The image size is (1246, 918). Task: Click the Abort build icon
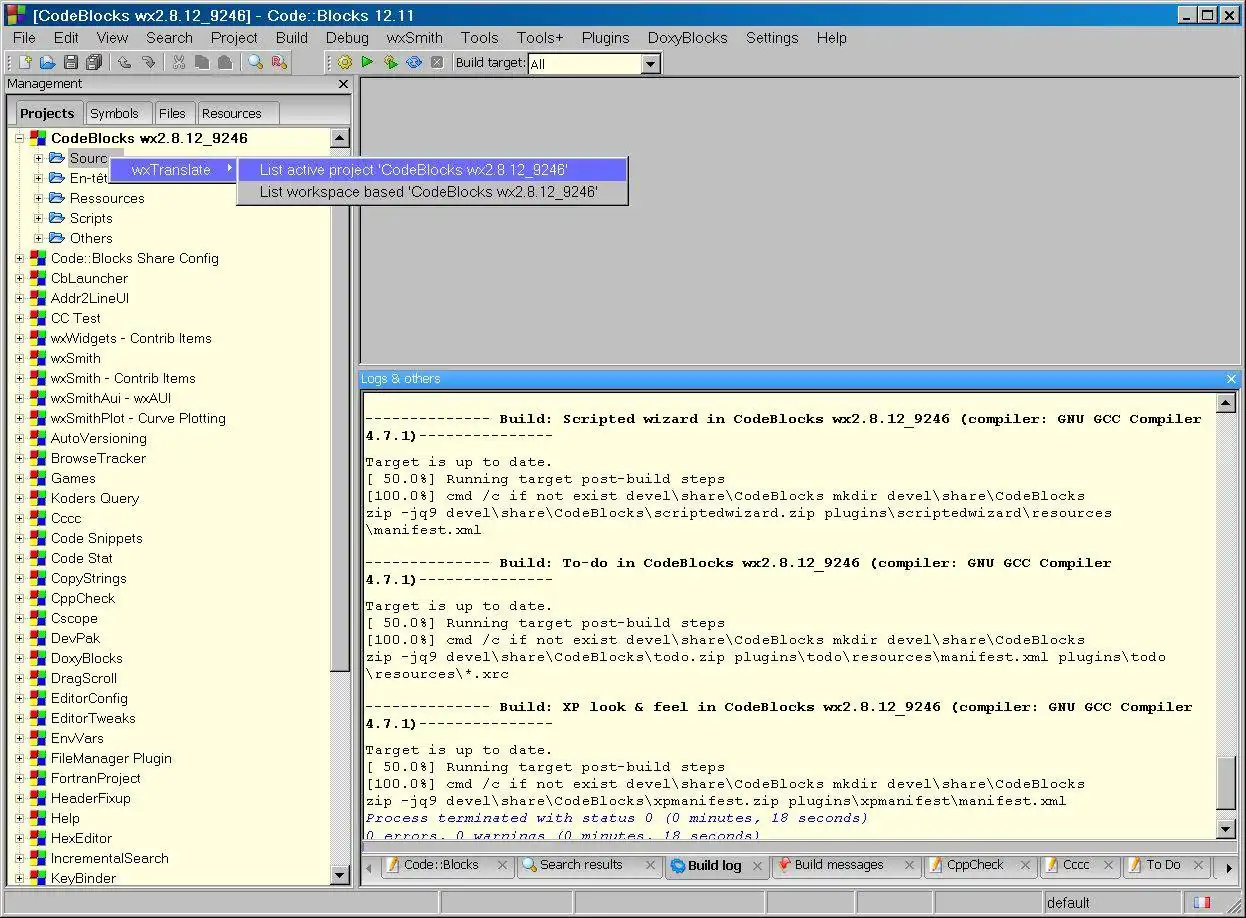click(x=437, y=63)
